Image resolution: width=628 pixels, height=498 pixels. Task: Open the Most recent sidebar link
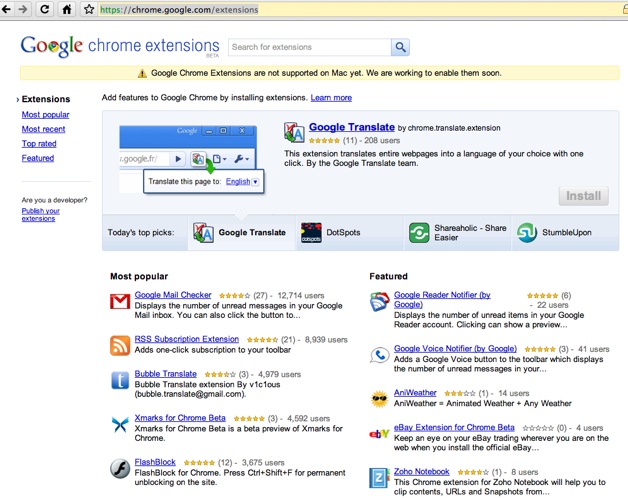(x=43, y=129)
